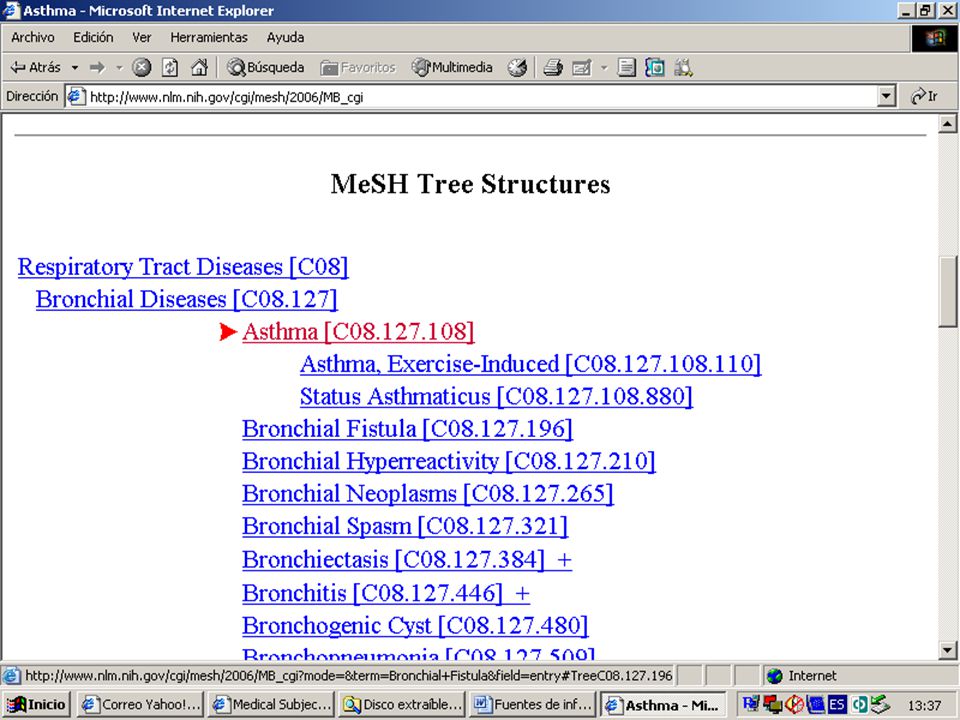960x720 pixels.
Task: Click the safely remove hardware tray icon
Action: click(x=881, y=705)
